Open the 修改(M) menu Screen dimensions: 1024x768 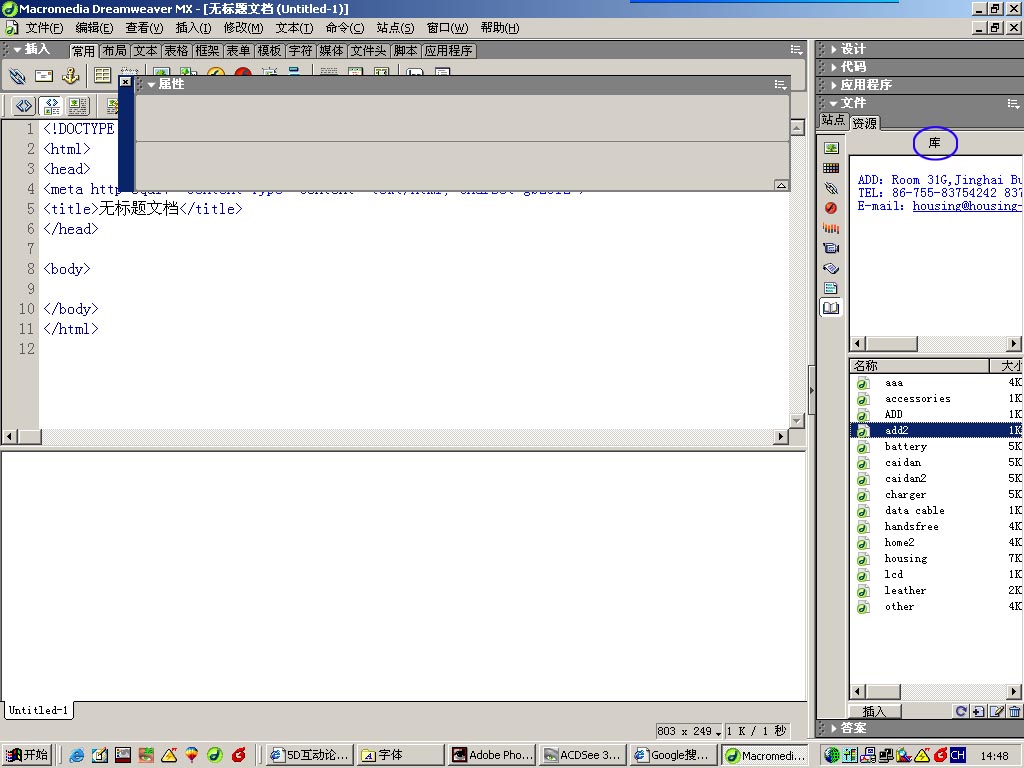243,28
